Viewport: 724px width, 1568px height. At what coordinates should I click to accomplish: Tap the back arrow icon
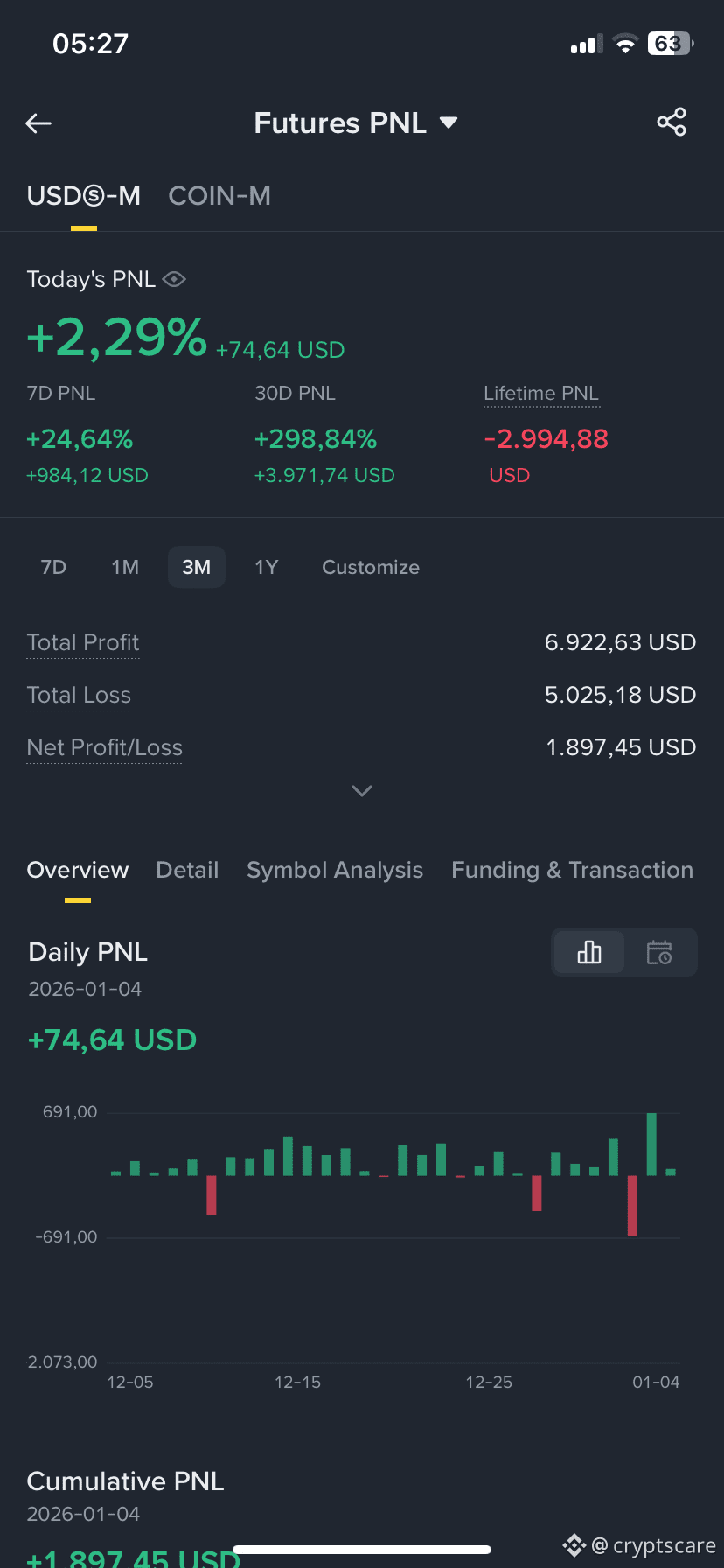tap(38, 123)
